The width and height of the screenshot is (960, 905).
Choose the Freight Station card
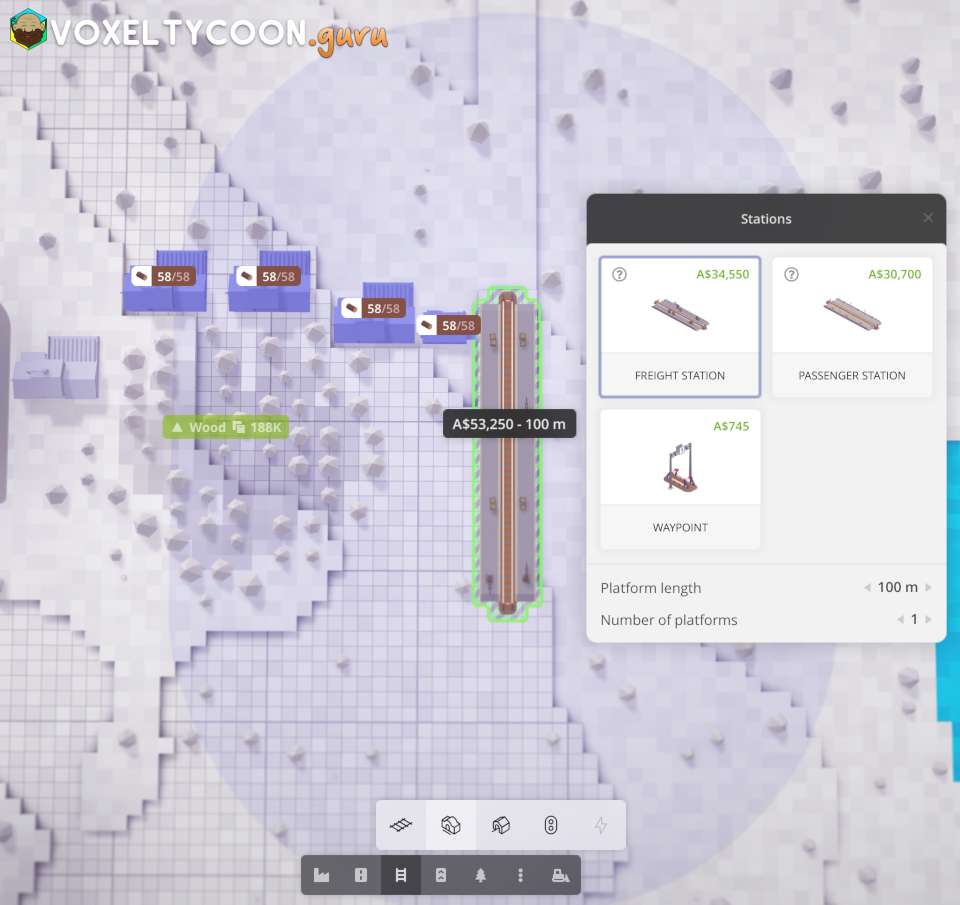(x=680, y=327)
